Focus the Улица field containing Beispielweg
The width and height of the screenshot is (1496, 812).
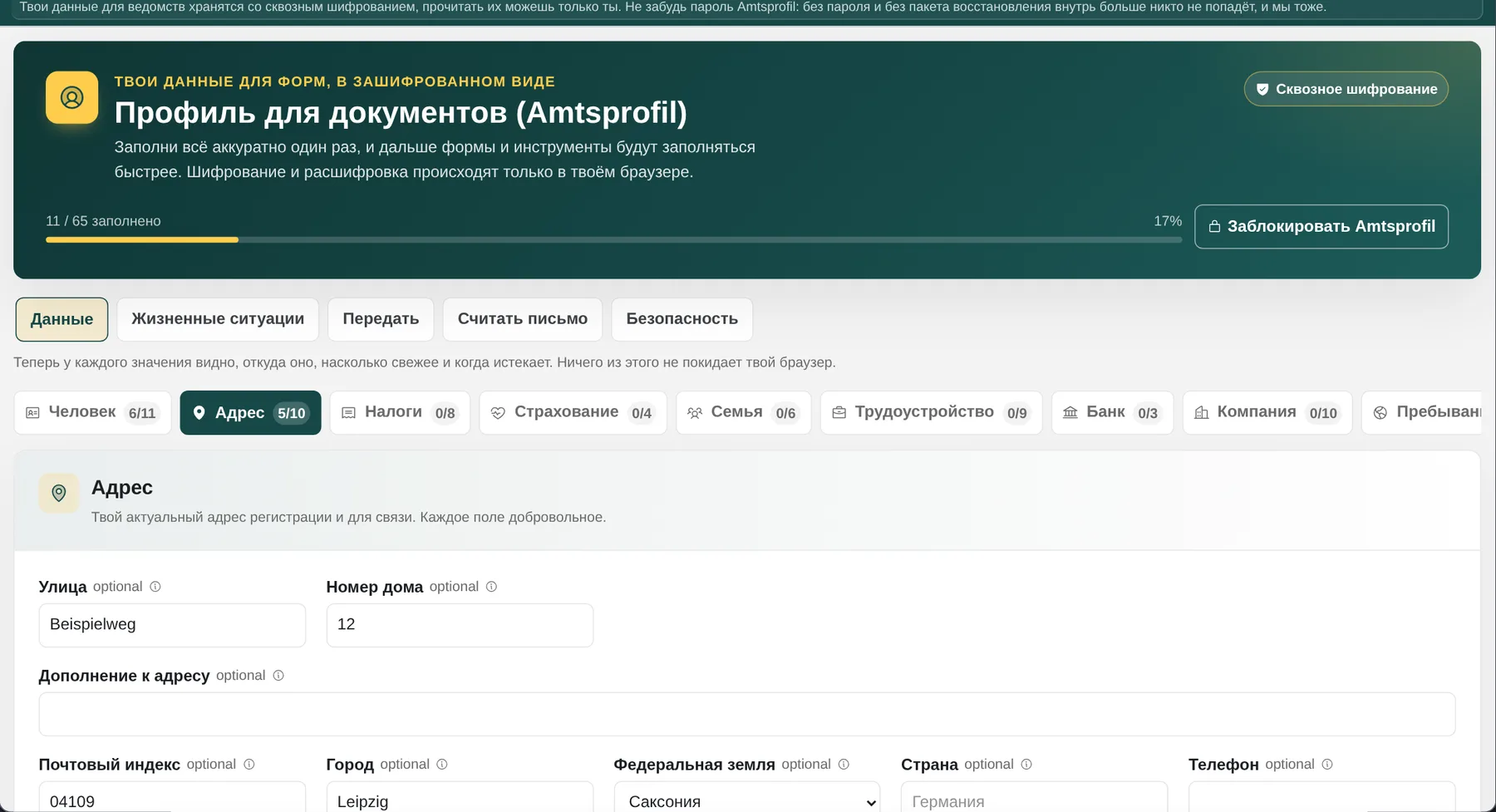pos(172,625)
